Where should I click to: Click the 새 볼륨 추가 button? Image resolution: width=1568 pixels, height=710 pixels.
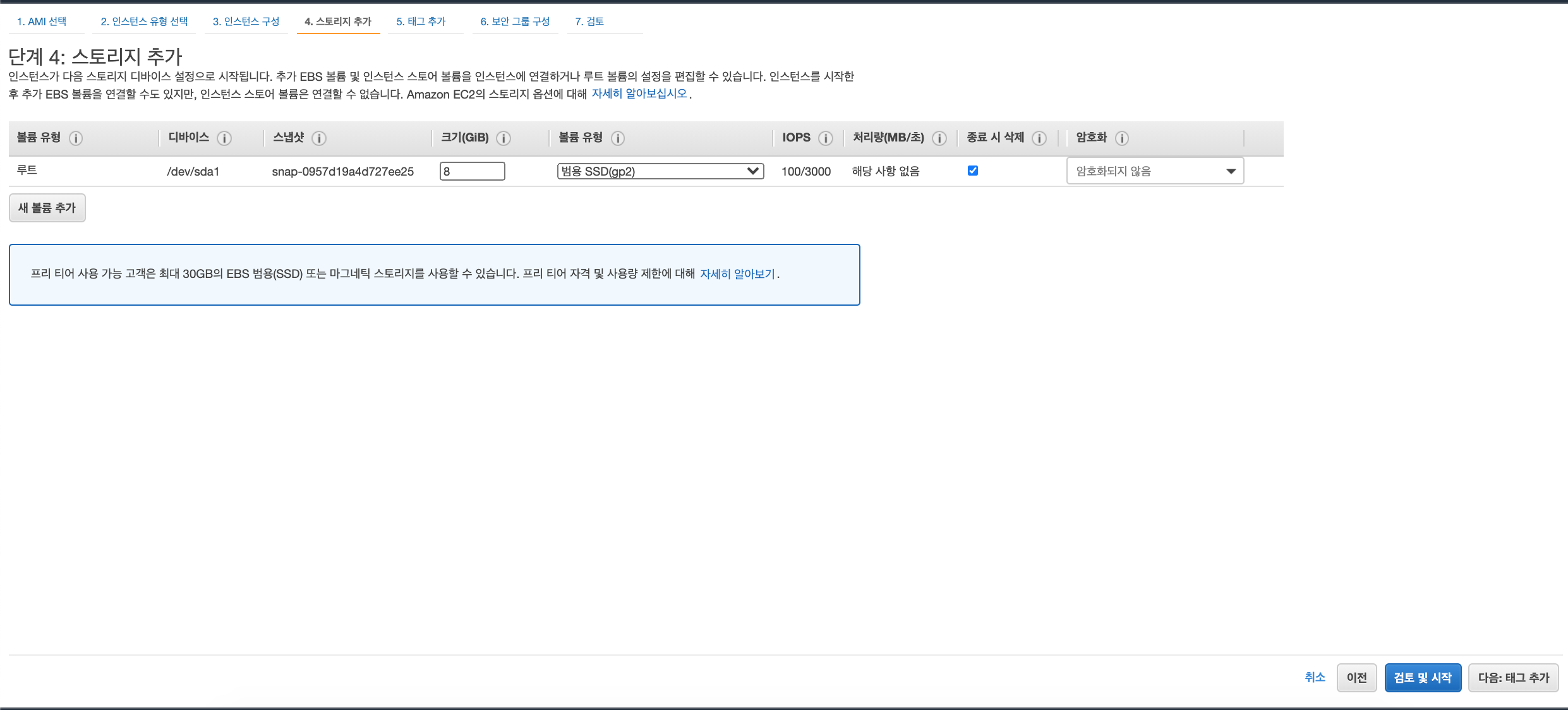(x=47, y=208)
